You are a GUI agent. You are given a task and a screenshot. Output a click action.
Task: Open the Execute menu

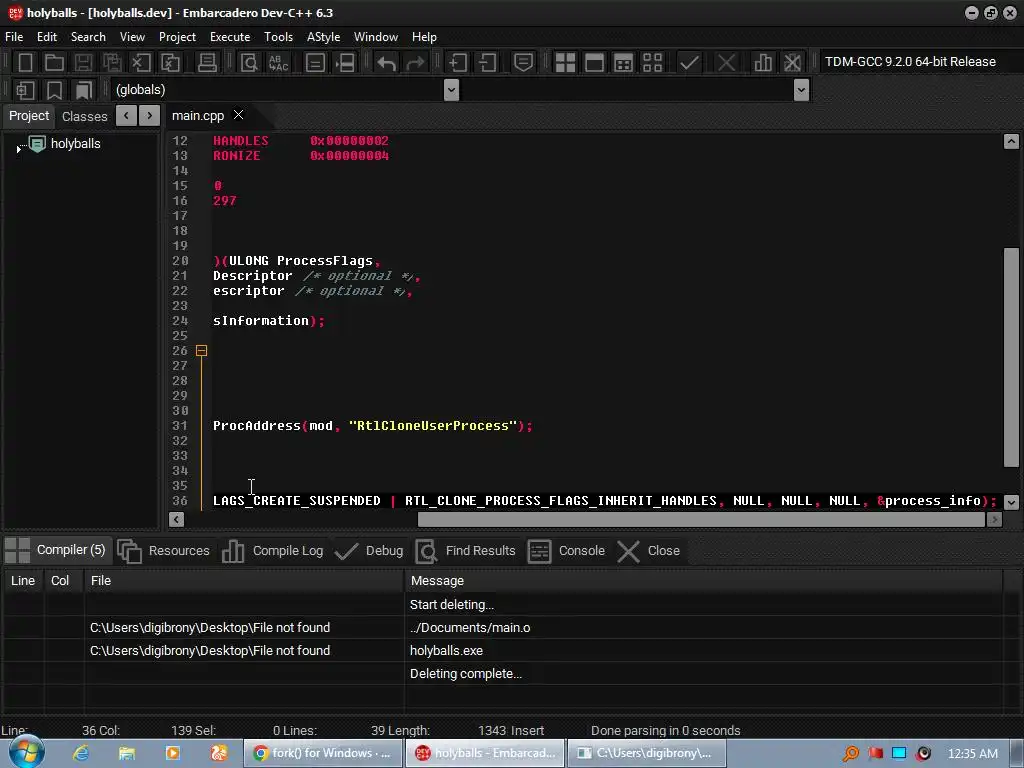click(x=230, y=37)
